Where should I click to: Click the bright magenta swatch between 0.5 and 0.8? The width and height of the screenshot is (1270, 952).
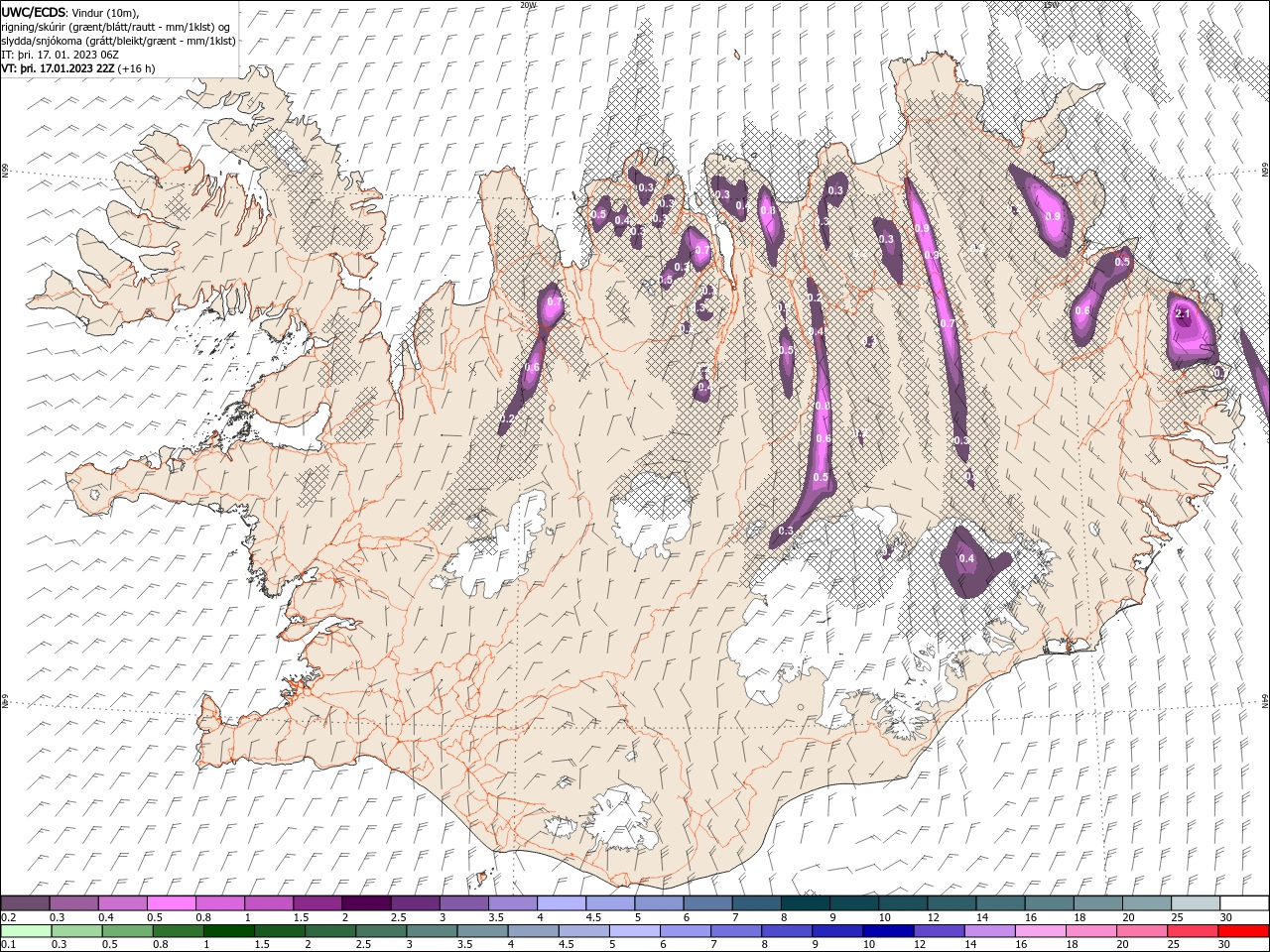170,903
